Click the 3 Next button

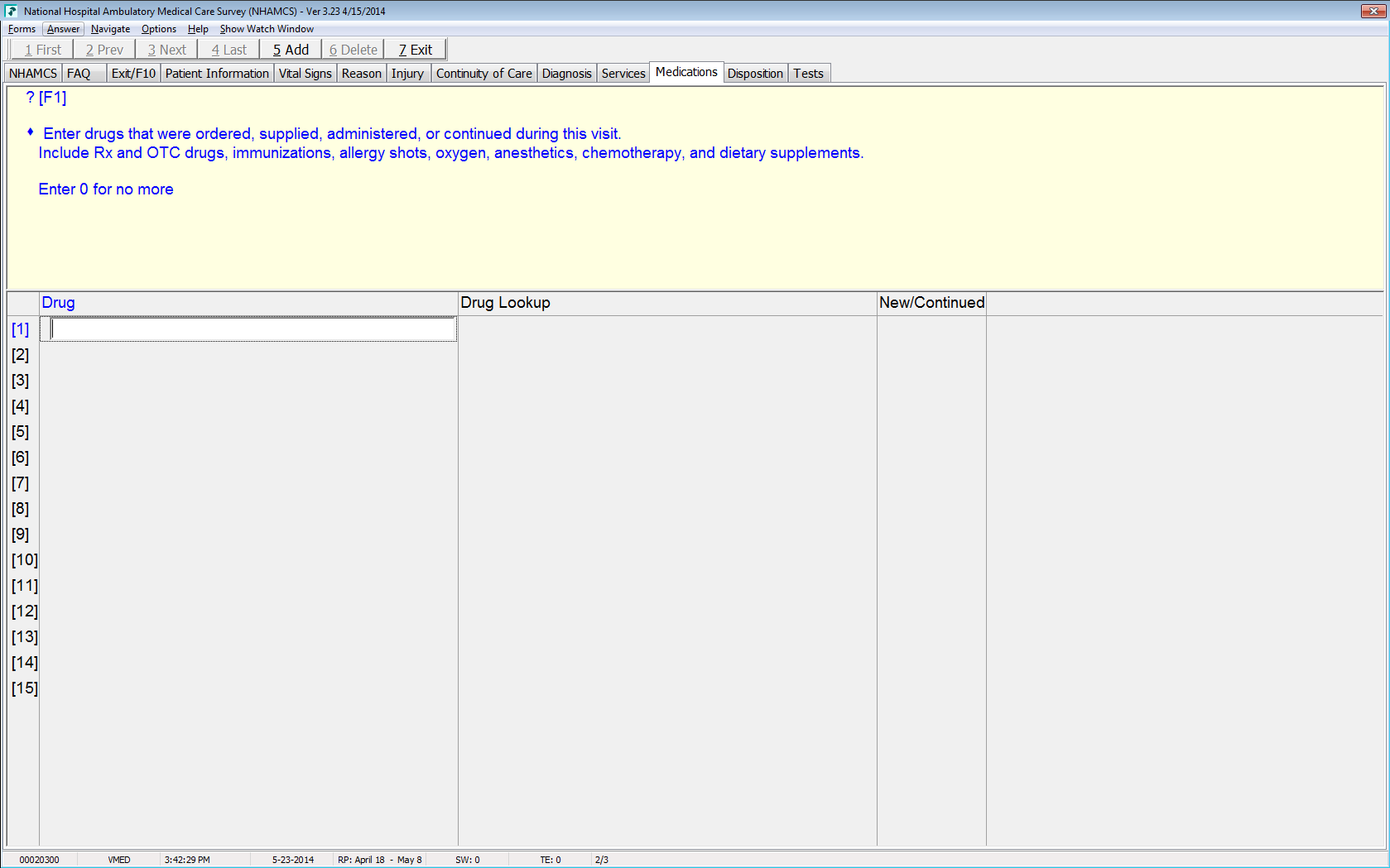coord(166,50)
